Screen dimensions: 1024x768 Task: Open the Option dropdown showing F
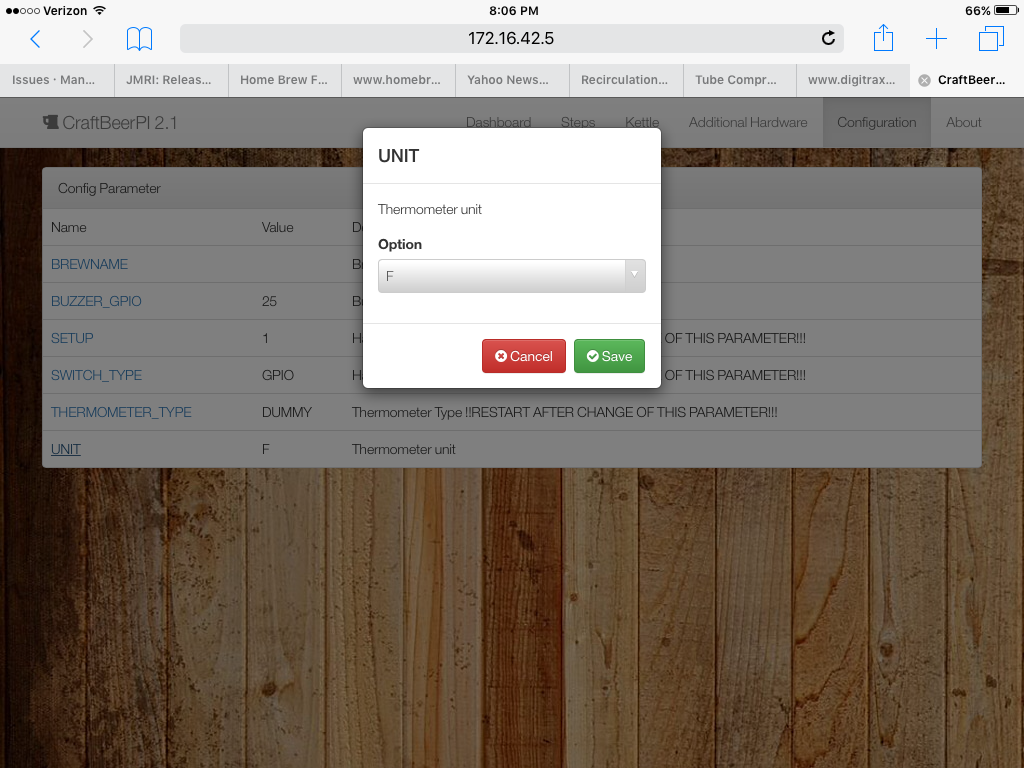(x=512, y=276)
